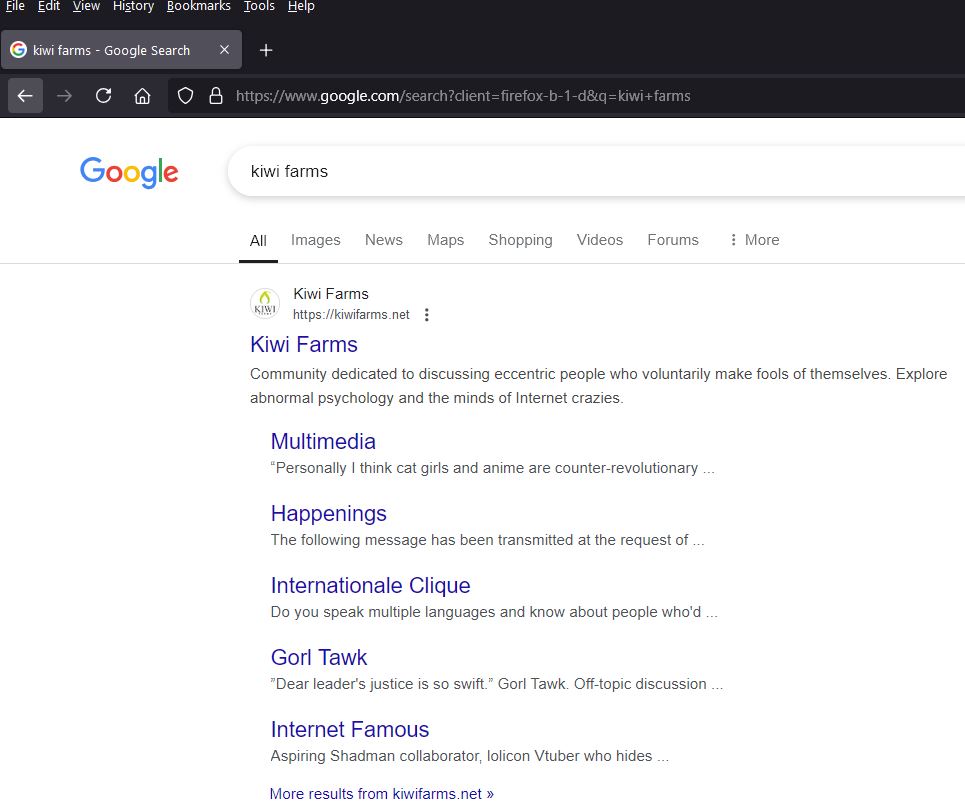
Task: Expand the More search filters menu
Action: [x=754, y=240]
